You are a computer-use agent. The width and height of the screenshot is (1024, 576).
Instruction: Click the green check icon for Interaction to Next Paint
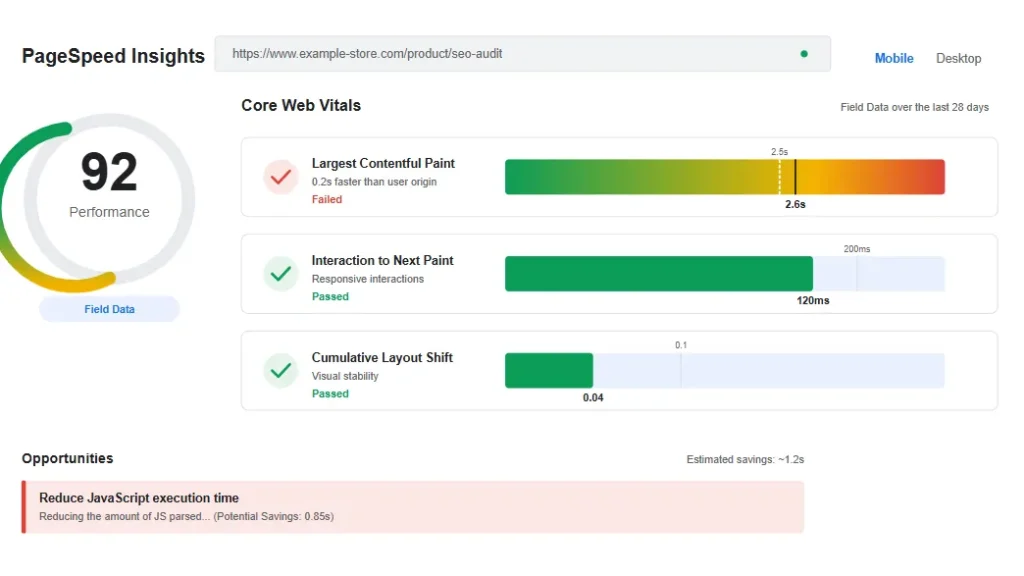(x=281, y=274)
